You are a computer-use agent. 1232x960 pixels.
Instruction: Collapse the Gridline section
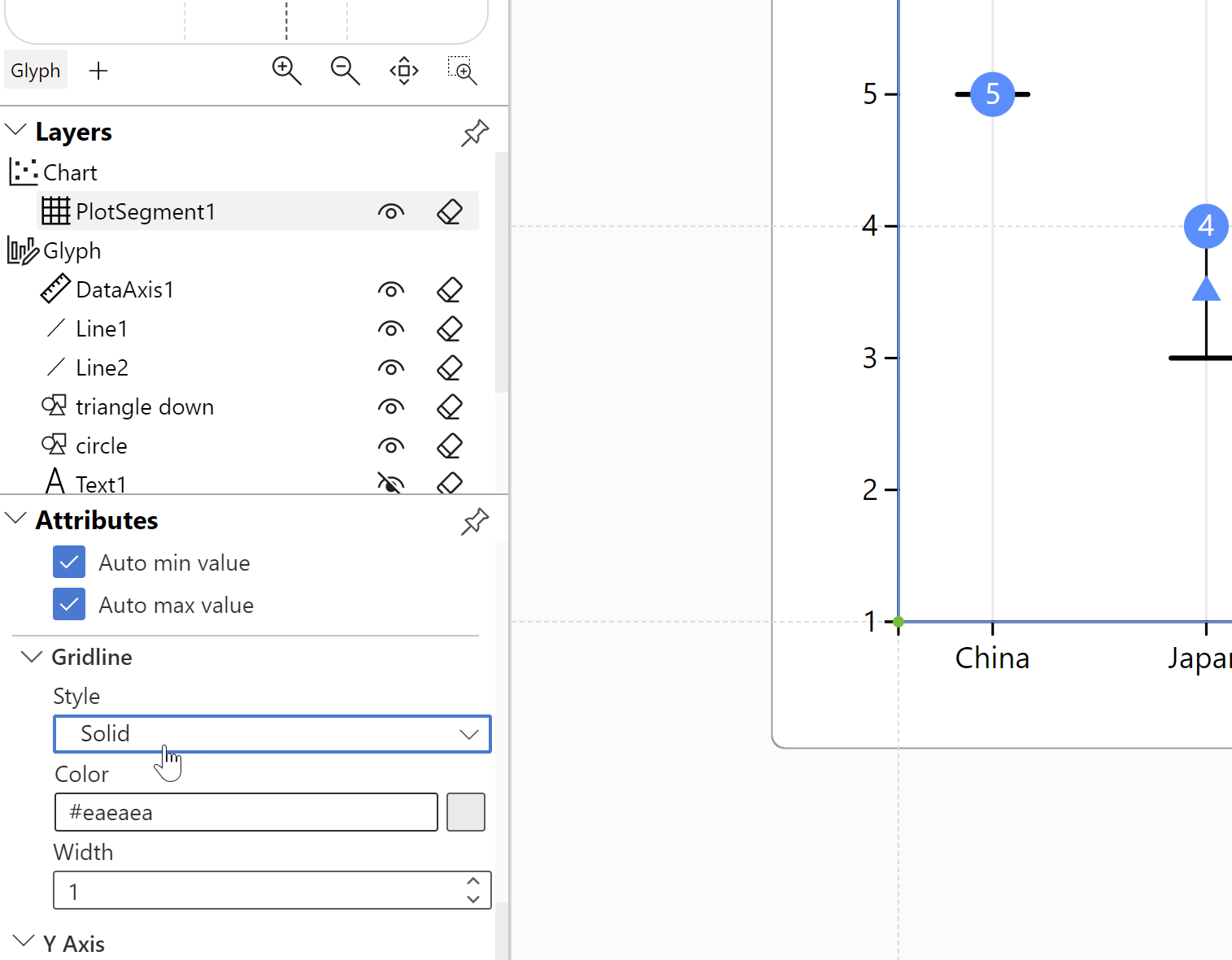(31, 656)
